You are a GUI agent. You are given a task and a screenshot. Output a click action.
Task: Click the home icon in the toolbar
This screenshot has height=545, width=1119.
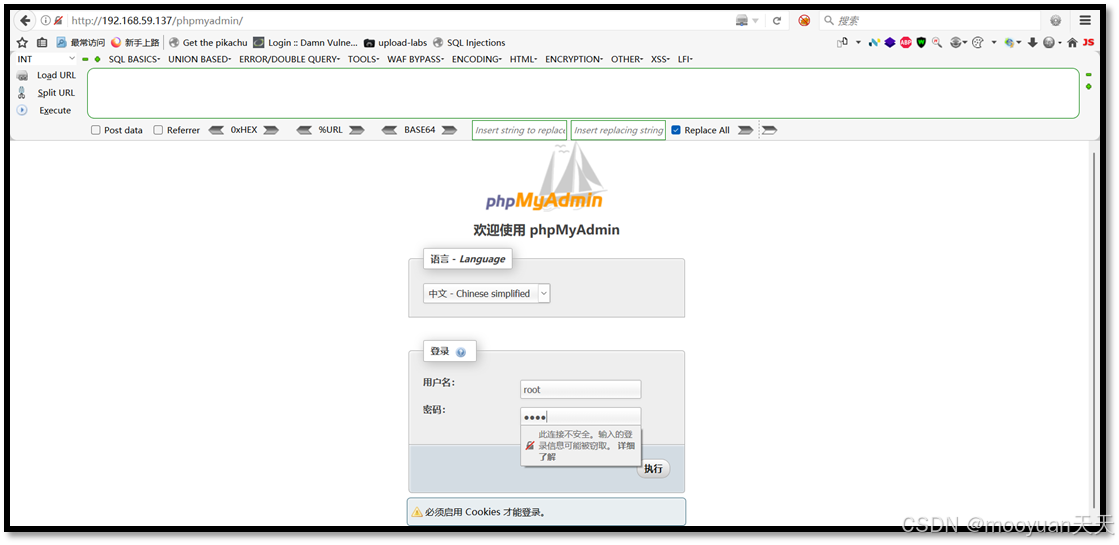pyautogui.click(x=1073, y=42)
